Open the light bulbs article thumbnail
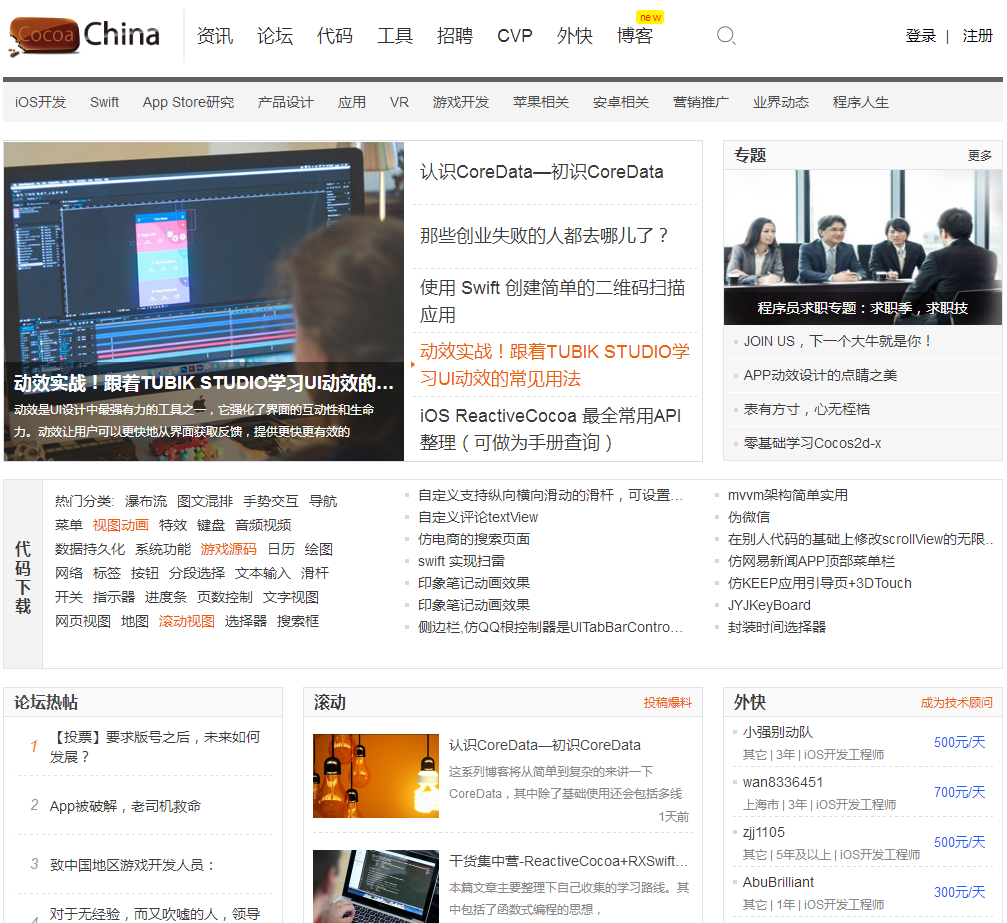The image size is (1007, 923). [x=375, y=776]
